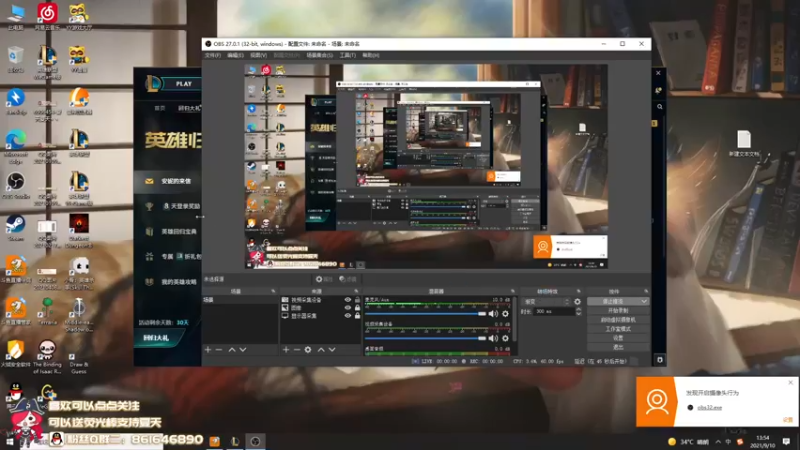Pop out the Sources dock panel
Image resolution: width=800 pixels, height=450 pixels.
click(356, 291)
